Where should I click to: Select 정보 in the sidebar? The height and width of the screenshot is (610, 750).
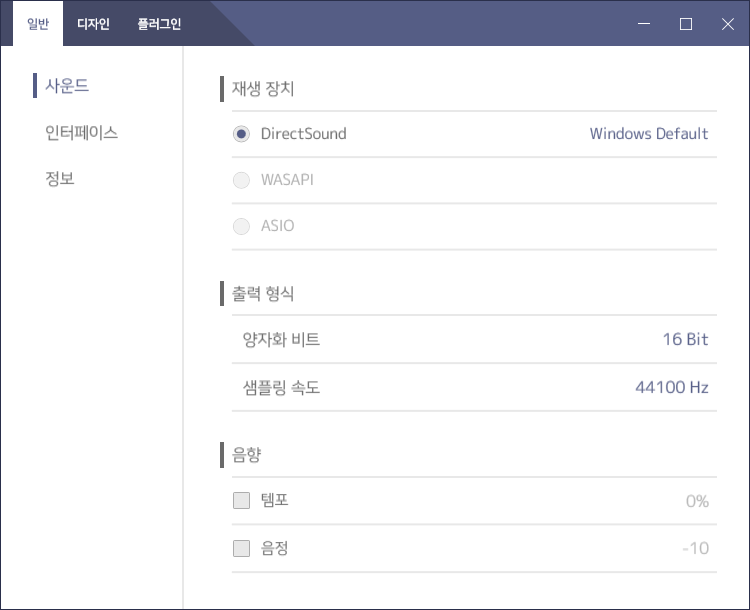coord(60,178)
